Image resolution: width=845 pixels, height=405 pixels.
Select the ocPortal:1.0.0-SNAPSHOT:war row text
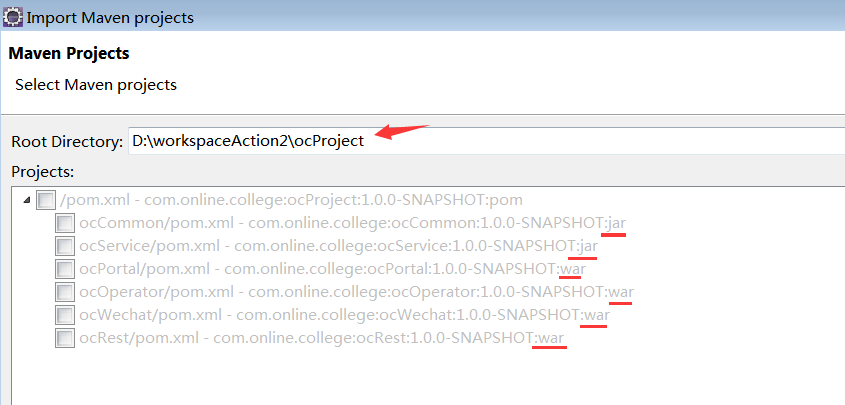click(332, 269)
